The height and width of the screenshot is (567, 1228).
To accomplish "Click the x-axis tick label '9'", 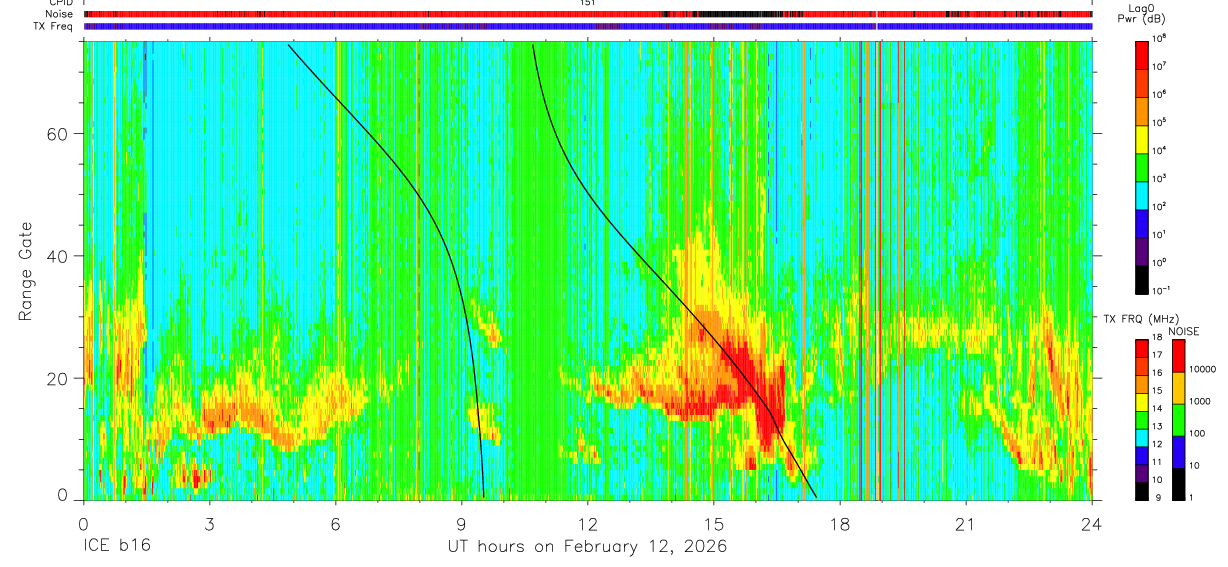I will (461, 524).
